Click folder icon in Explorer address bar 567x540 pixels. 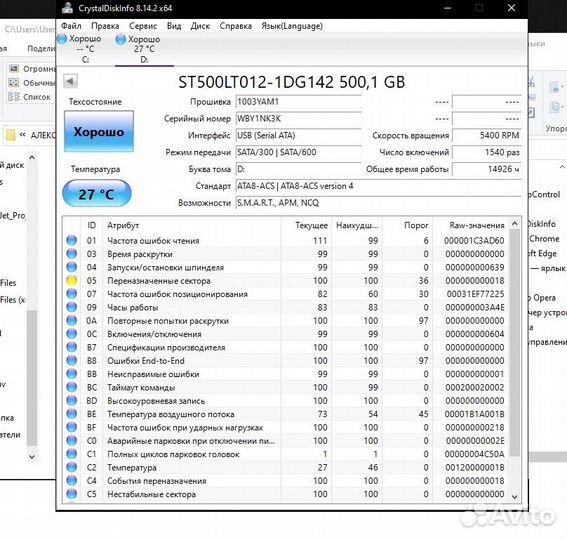tap(10, 135)
